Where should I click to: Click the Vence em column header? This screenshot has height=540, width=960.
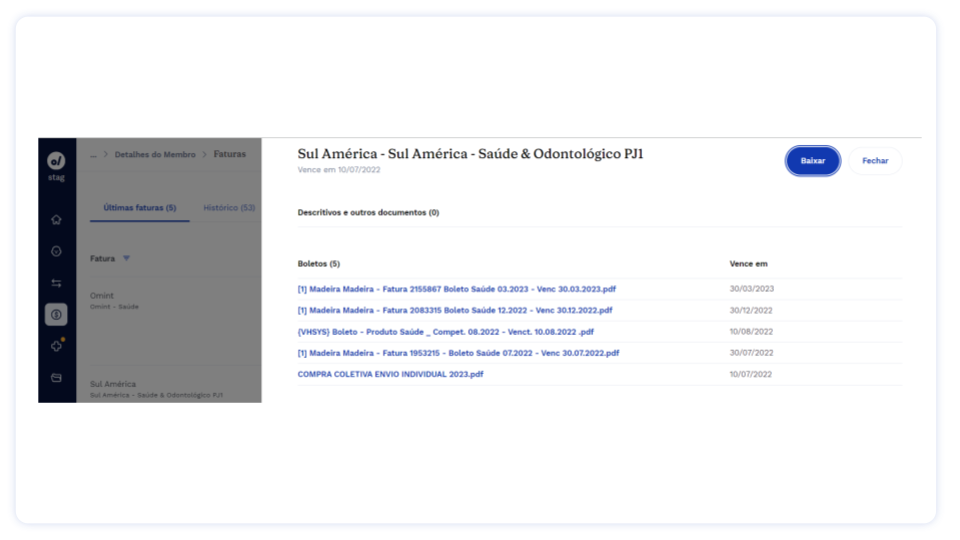(x=748, y=264)
